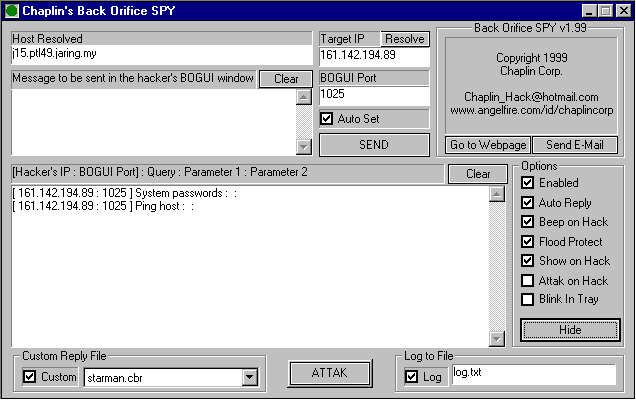This screenshot has width=636, height=400.
Task: Click the BOGUI Port field
Action: tap(374, 96)
